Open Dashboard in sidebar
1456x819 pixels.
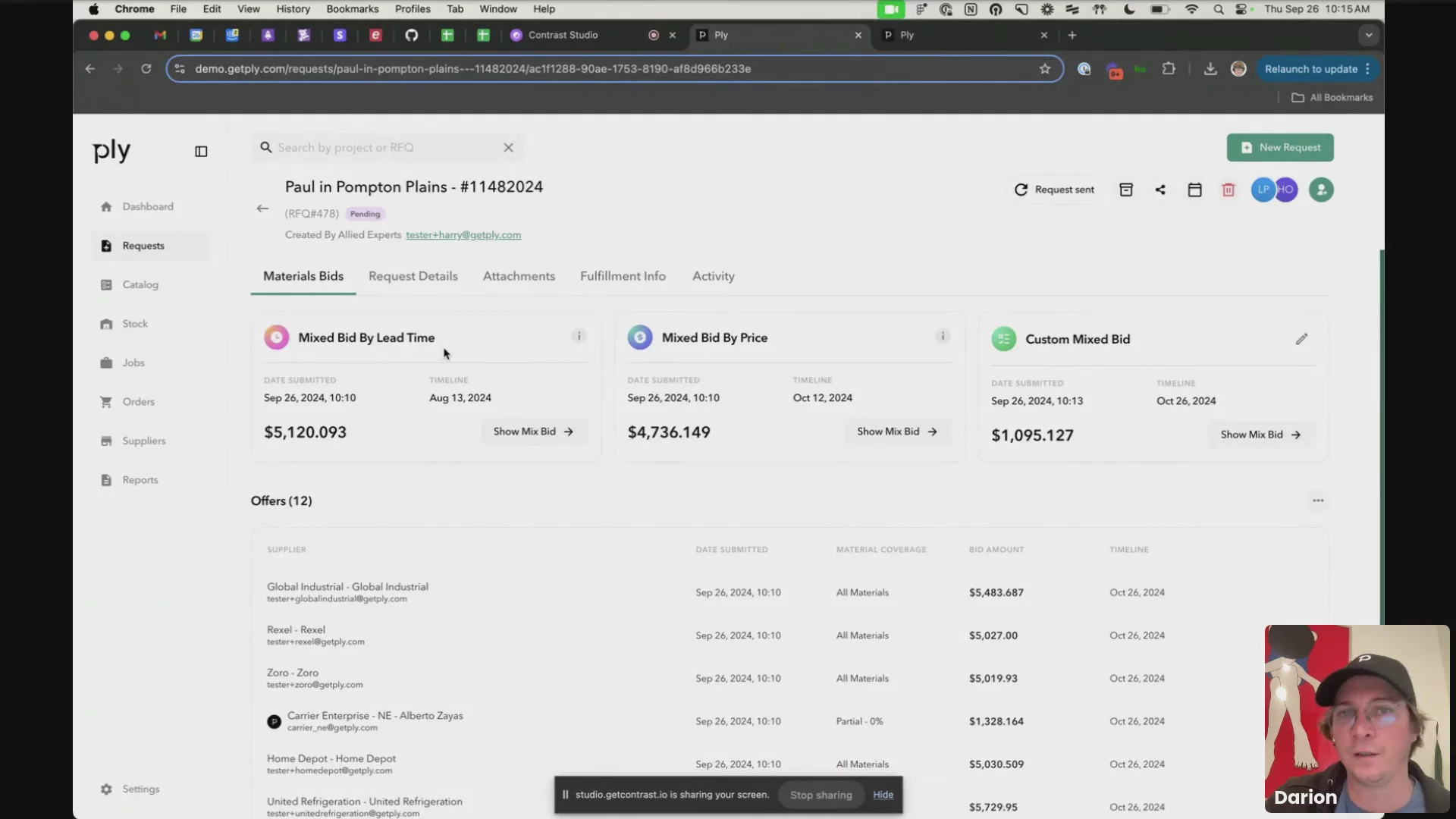coord(148,206)
